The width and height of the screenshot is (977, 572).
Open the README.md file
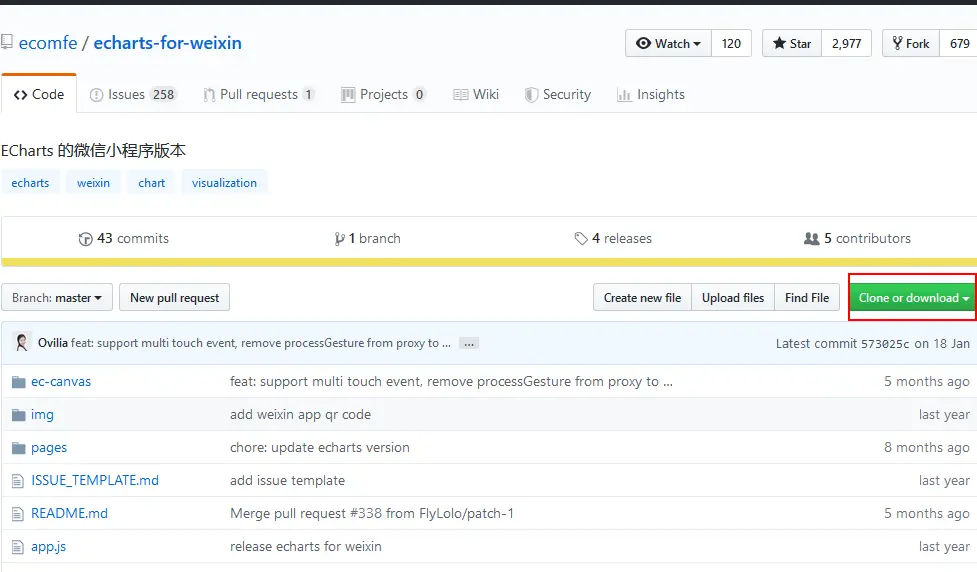[69, 513]
